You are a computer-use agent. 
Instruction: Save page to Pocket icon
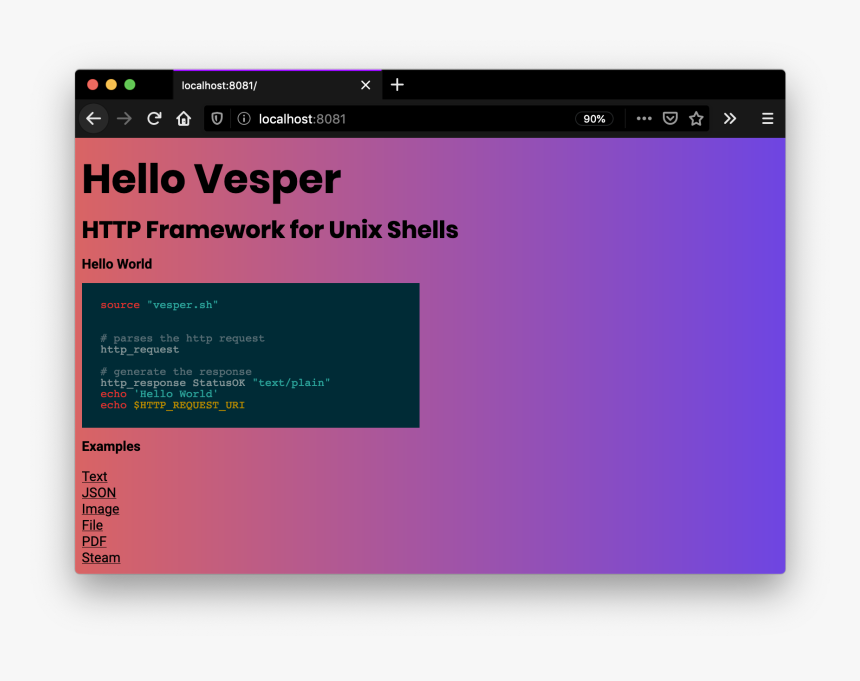(x=670, y=118)
